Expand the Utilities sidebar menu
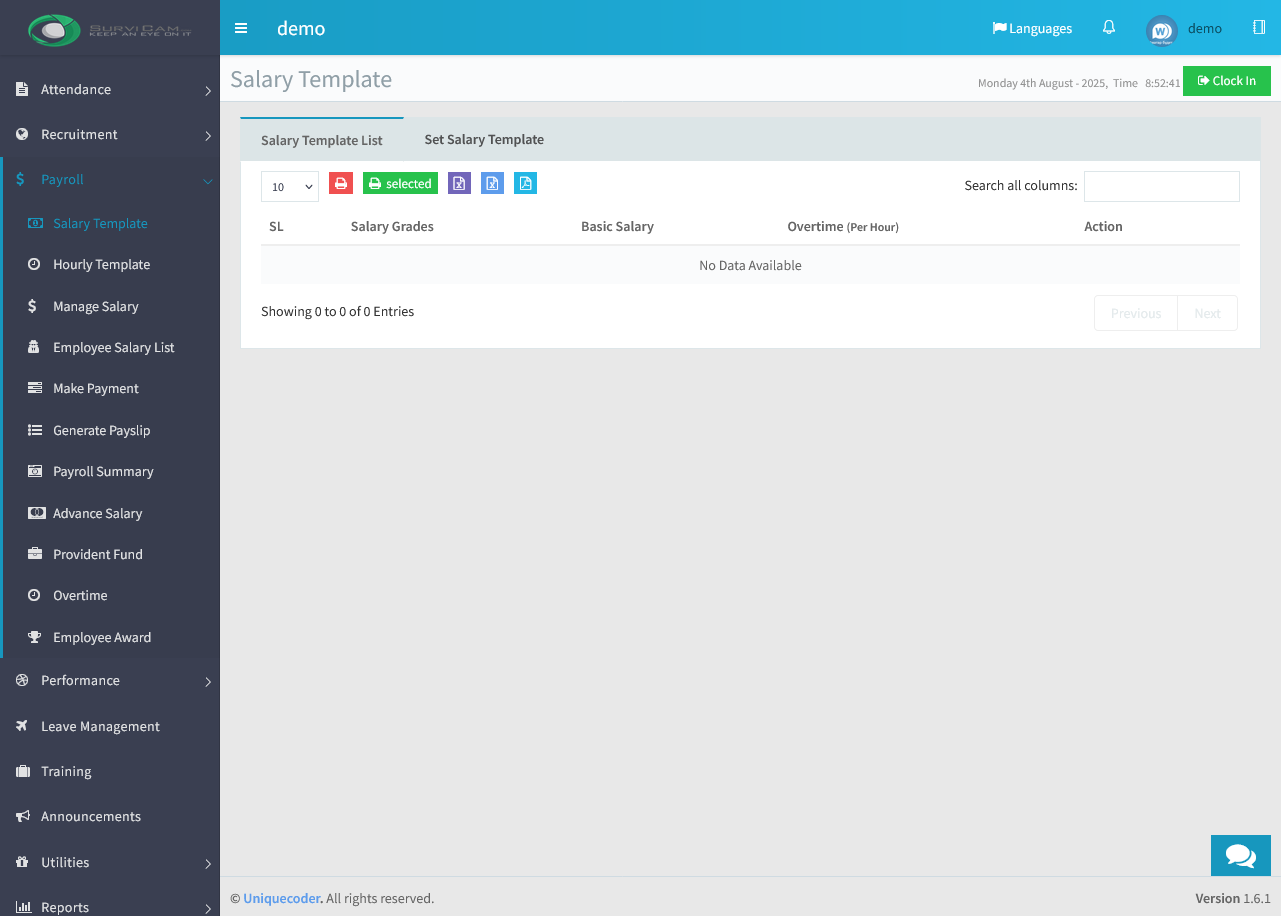The image size is (1281, 916). (110, 863)
